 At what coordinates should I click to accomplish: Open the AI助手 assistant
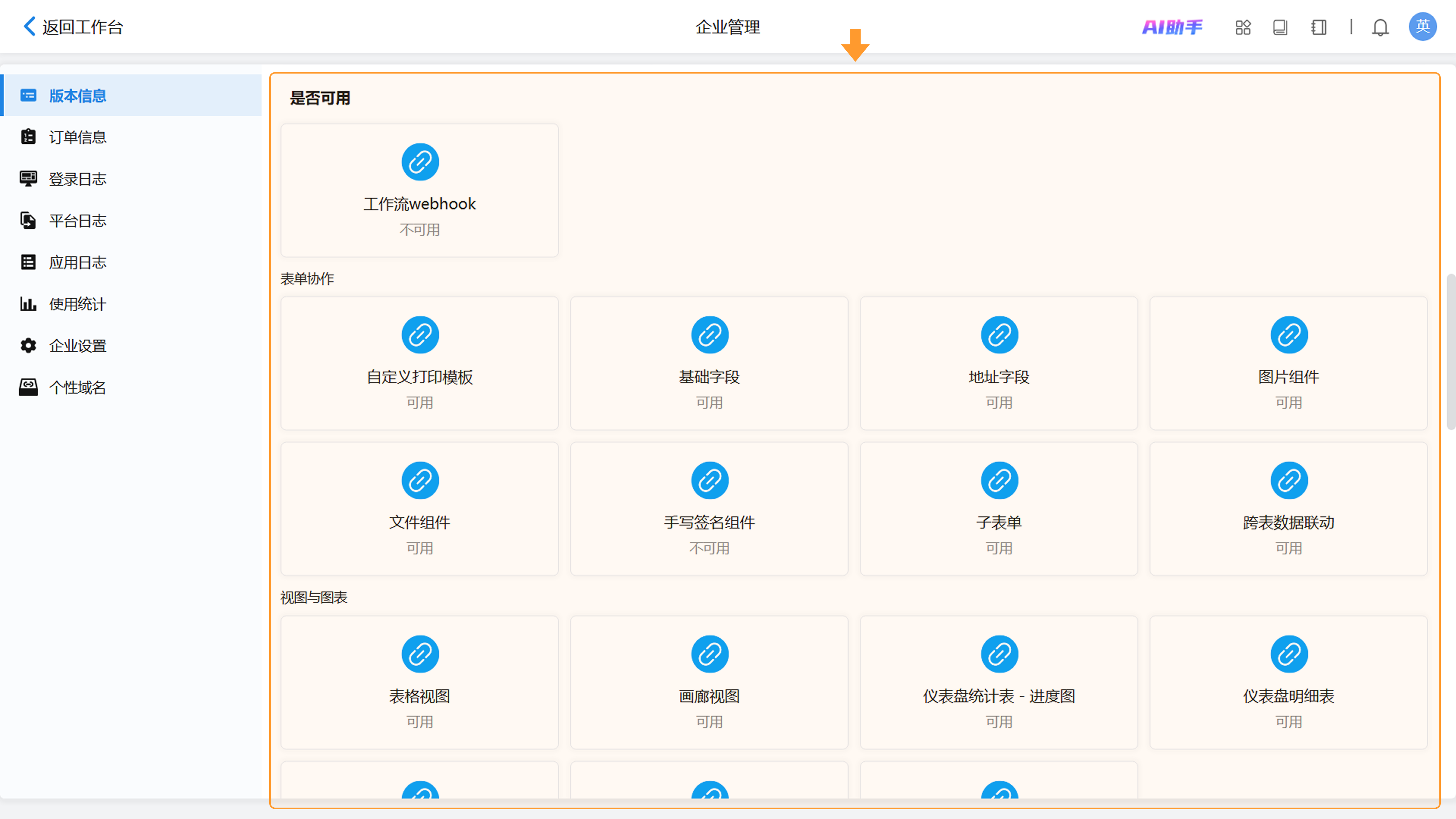coord(1172,27)
